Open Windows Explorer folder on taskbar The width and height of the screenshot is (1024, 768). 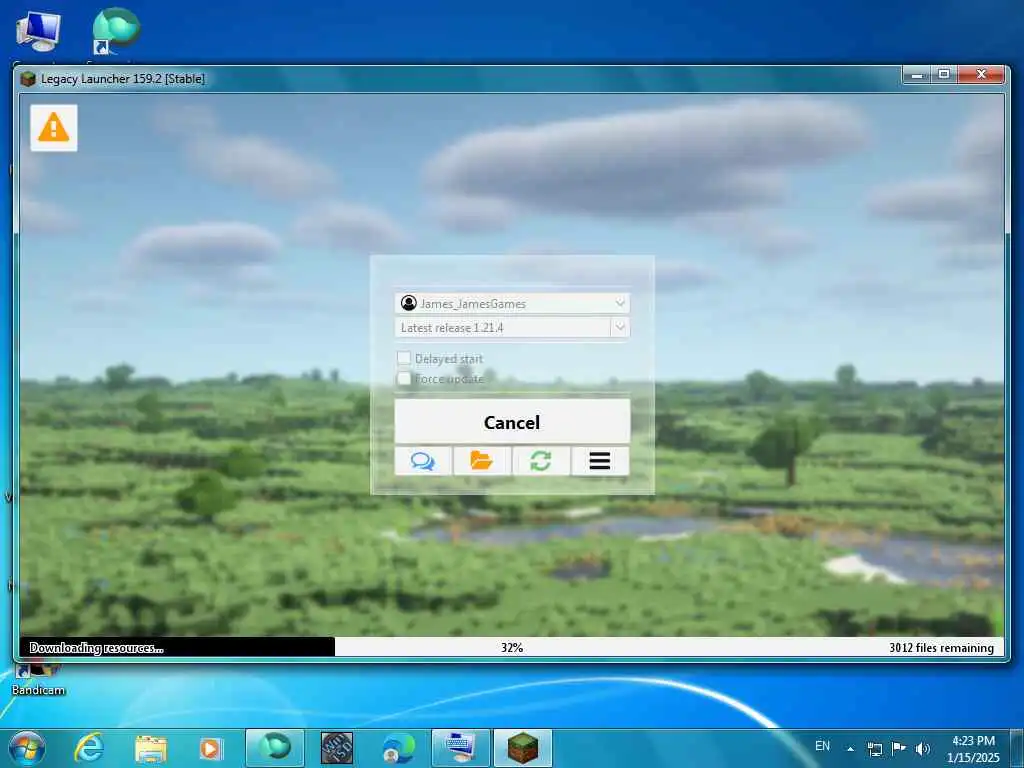[151, 749]
